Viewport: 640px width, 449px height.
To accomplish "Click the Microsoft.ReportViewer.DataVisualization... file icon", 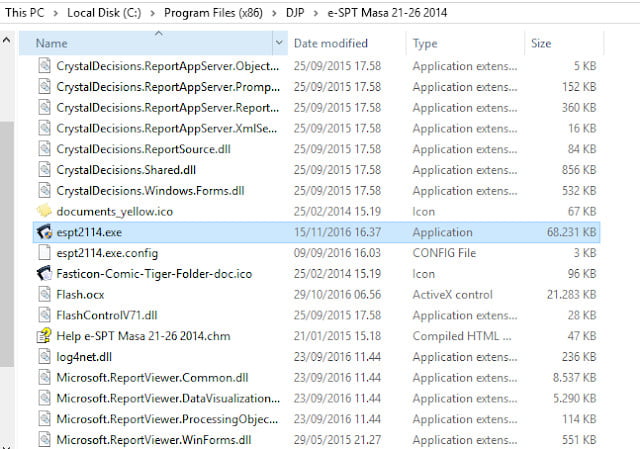I will coord(44,398).
